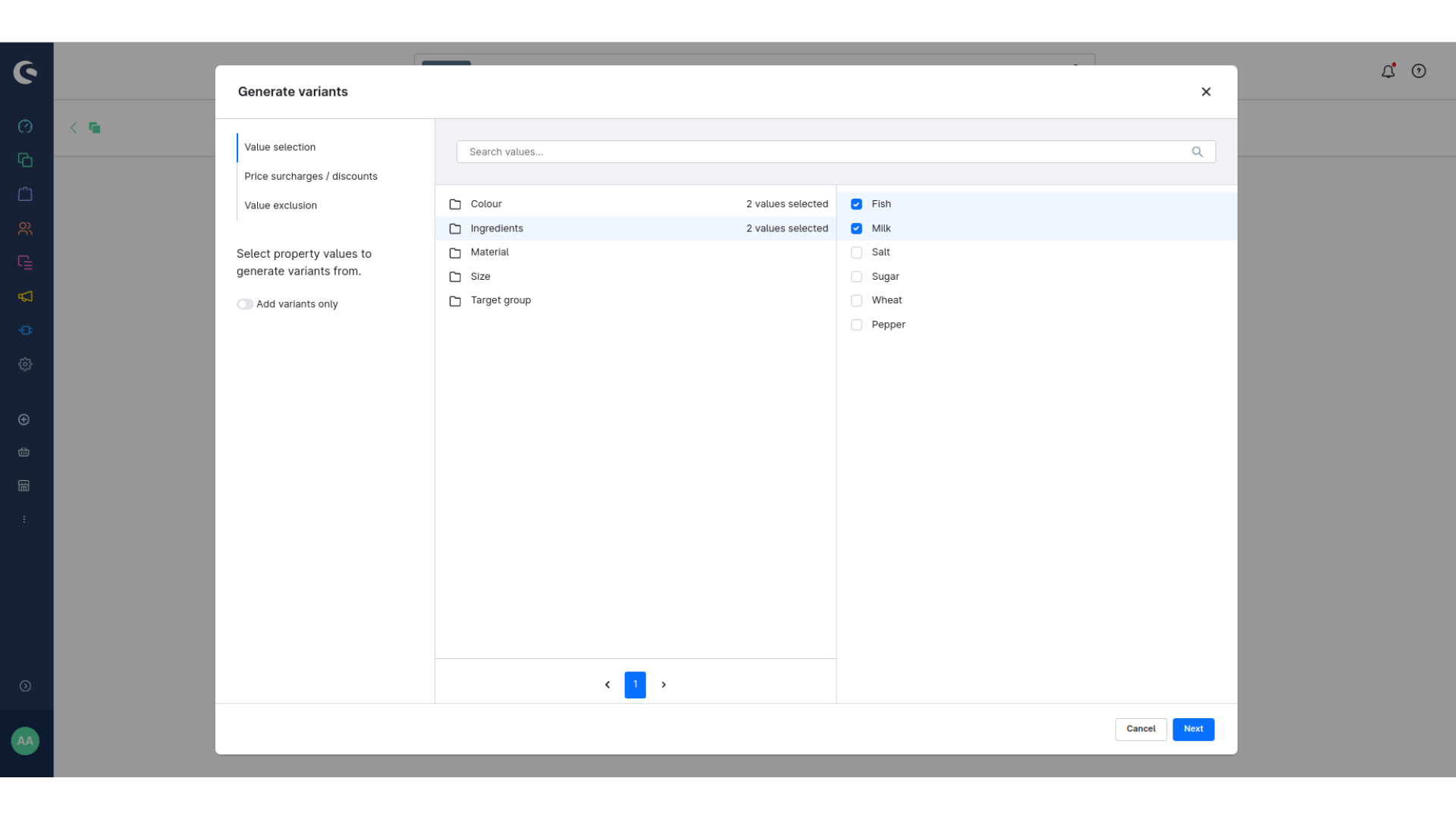This screenshot has width=1456, height=819.
Task: Open the Settings gear icon in sidebar
Action: pyautogui.click(x=25, y=365)
